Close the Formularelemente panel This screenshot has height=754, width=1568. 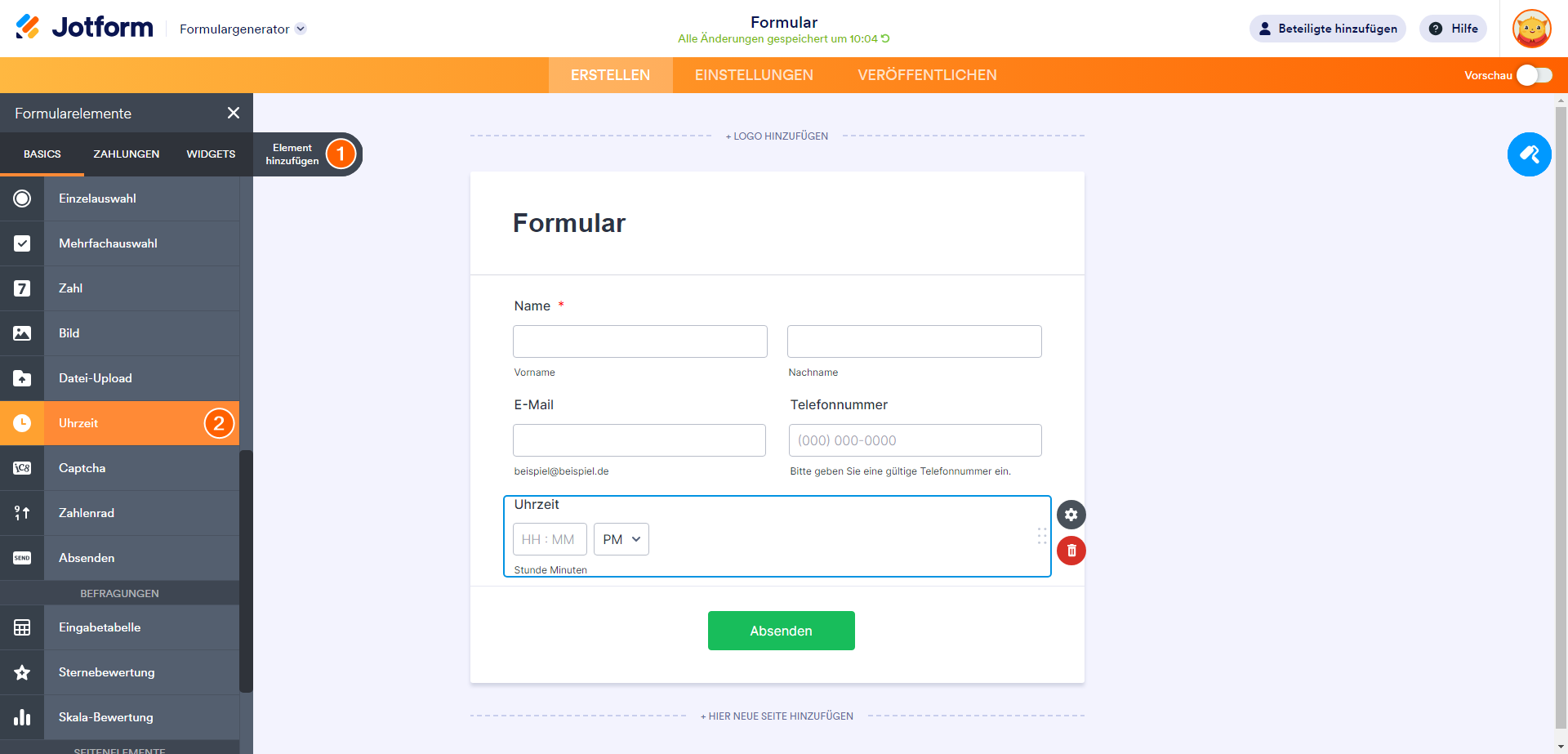tap(234, 113)
